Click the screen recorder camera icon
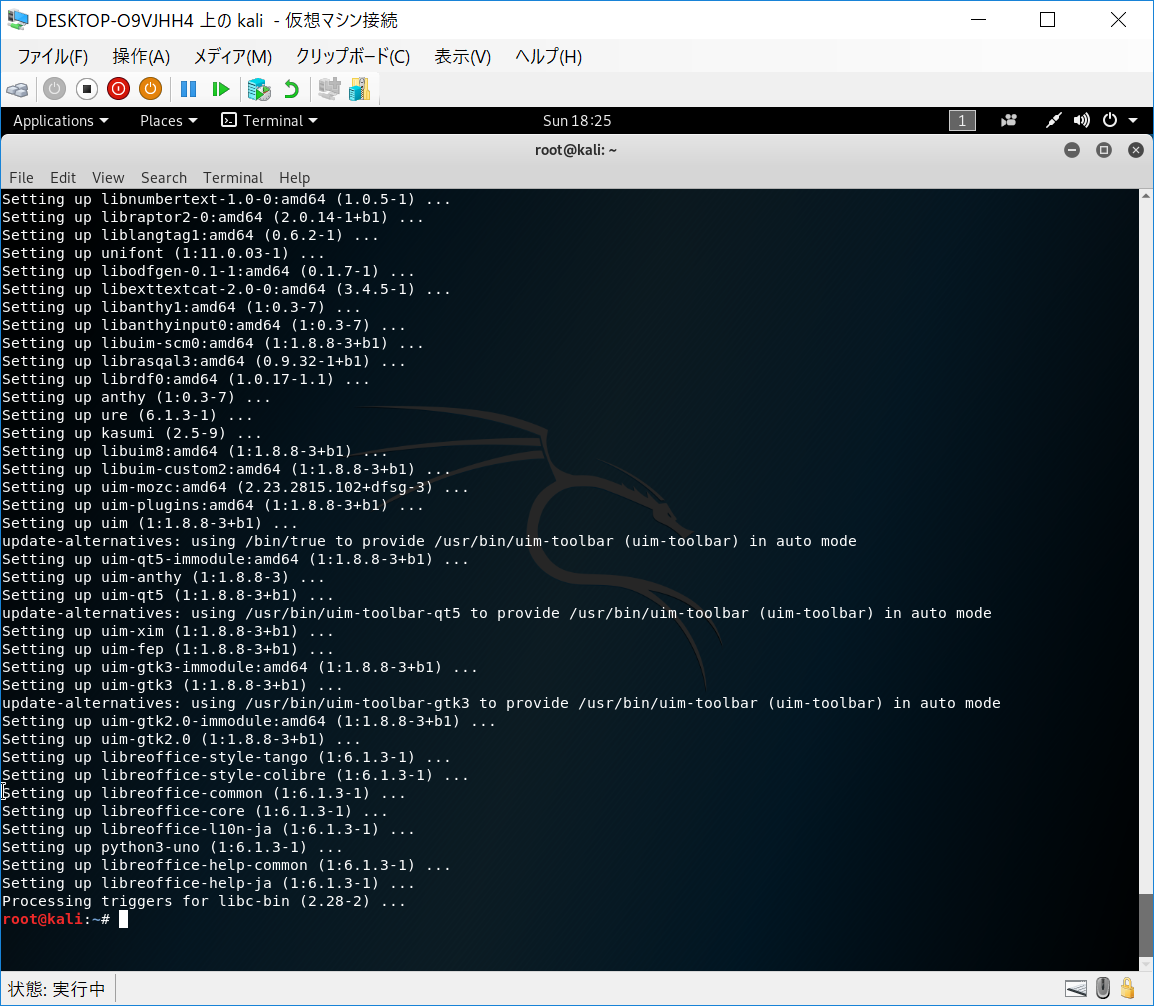The height and width of the screenshot is (1006, 1154). click(1009, 121)
